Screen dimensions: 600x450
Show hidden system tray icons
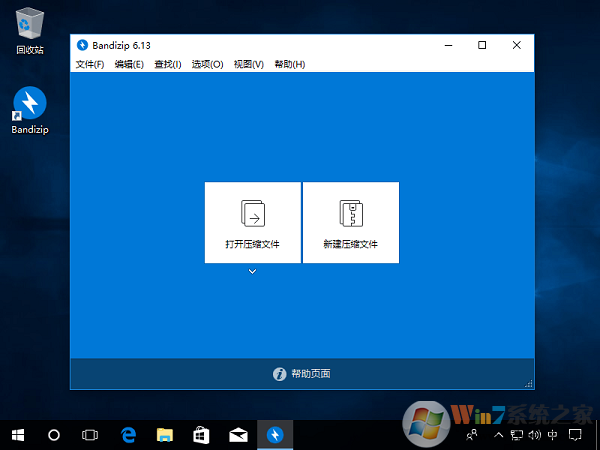point(497,435)
